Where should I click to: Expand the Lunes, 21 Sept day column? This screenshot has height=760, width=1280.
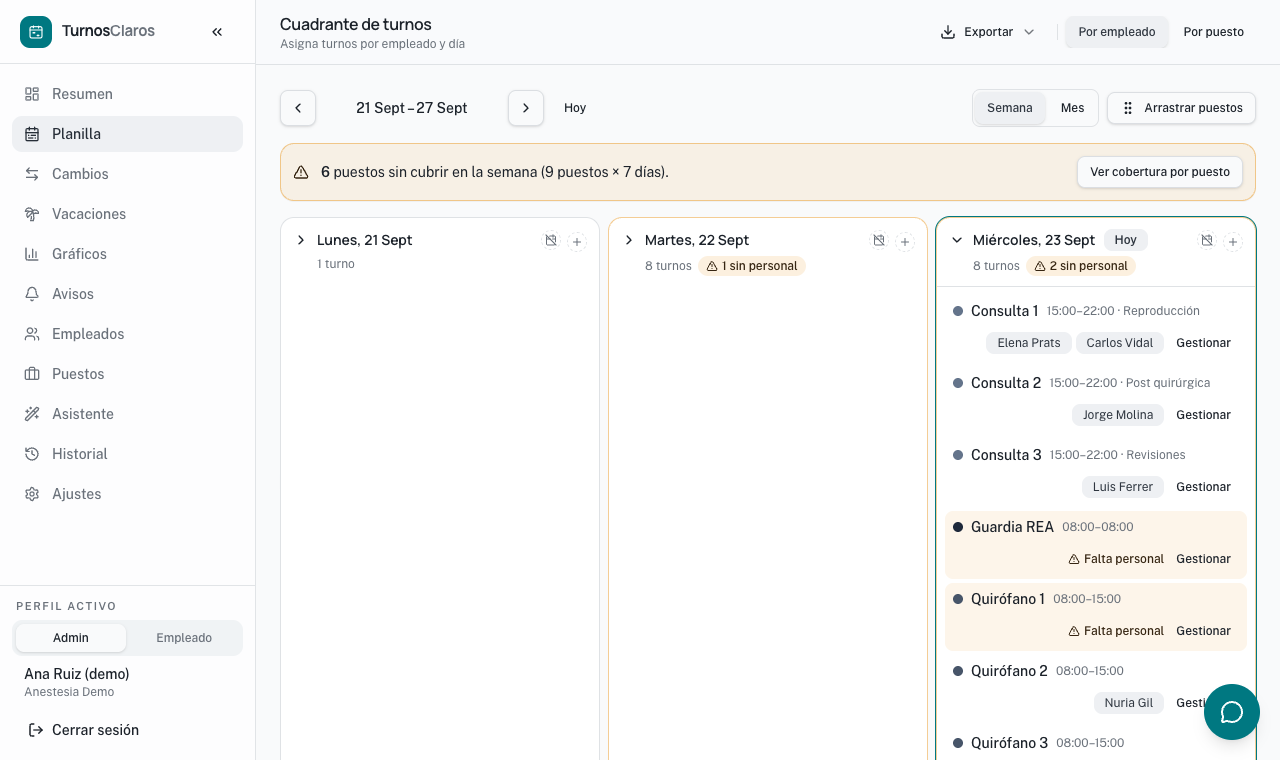click(x=301, y=240)
